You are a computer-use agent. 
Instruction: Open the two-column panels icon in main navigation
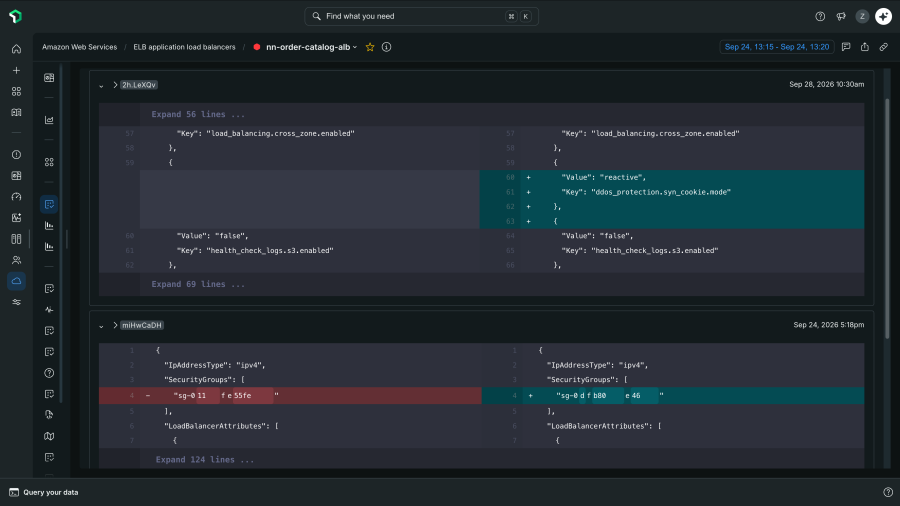point(16,239)
